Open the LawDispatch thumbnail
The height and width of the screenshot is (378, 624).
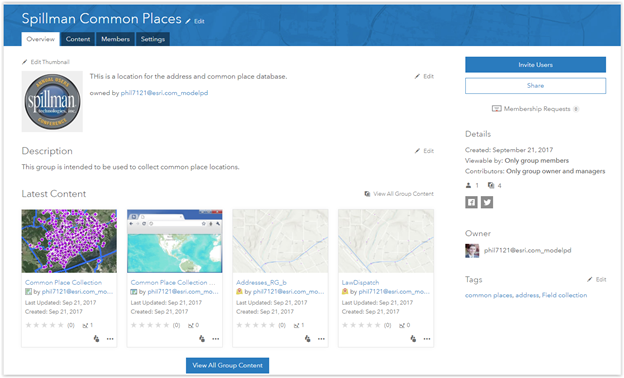click(x=386, y=241)
